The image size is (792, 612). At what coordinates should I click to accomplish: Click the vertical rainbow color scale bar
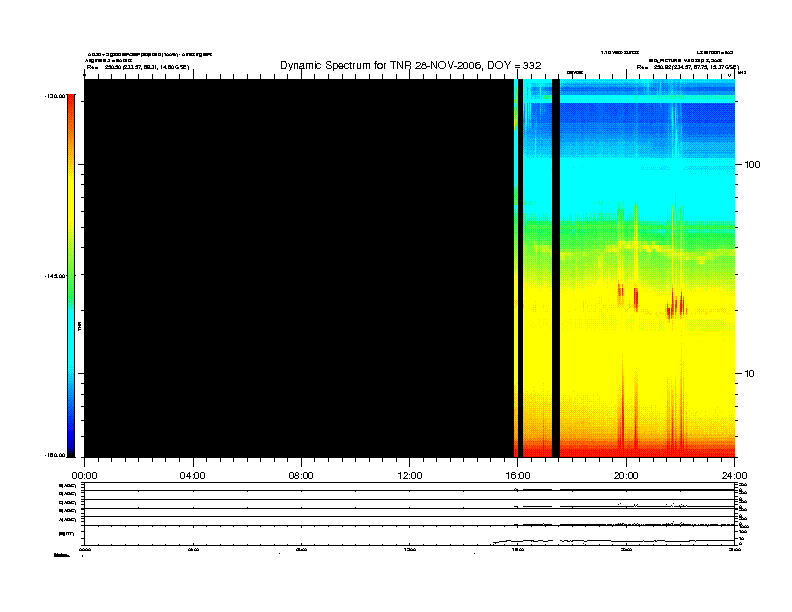pyautogui.click(x=71, y=276)
